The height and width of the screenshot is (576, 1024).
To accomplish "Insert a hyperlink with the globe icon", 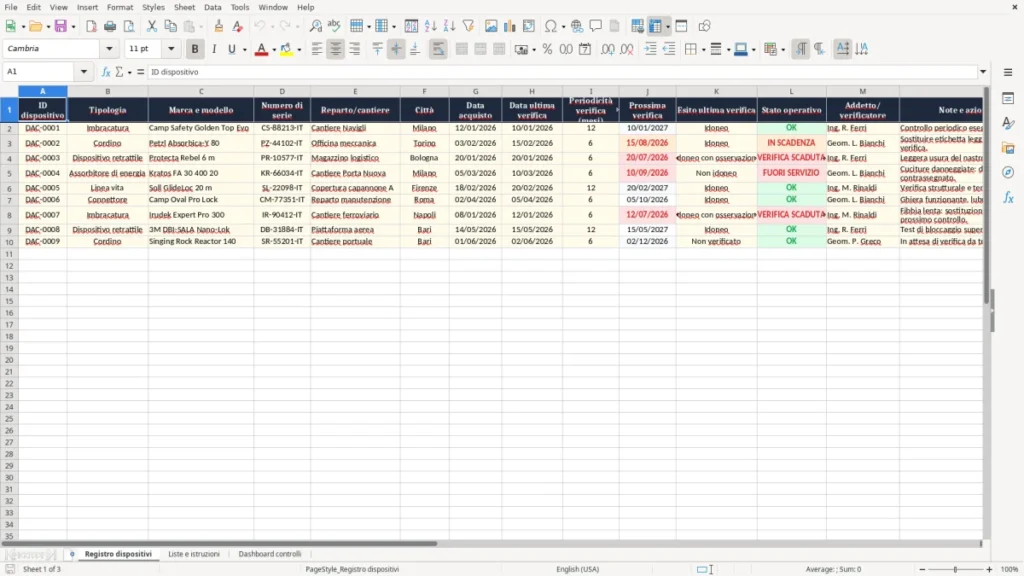I will pos(577,26).
